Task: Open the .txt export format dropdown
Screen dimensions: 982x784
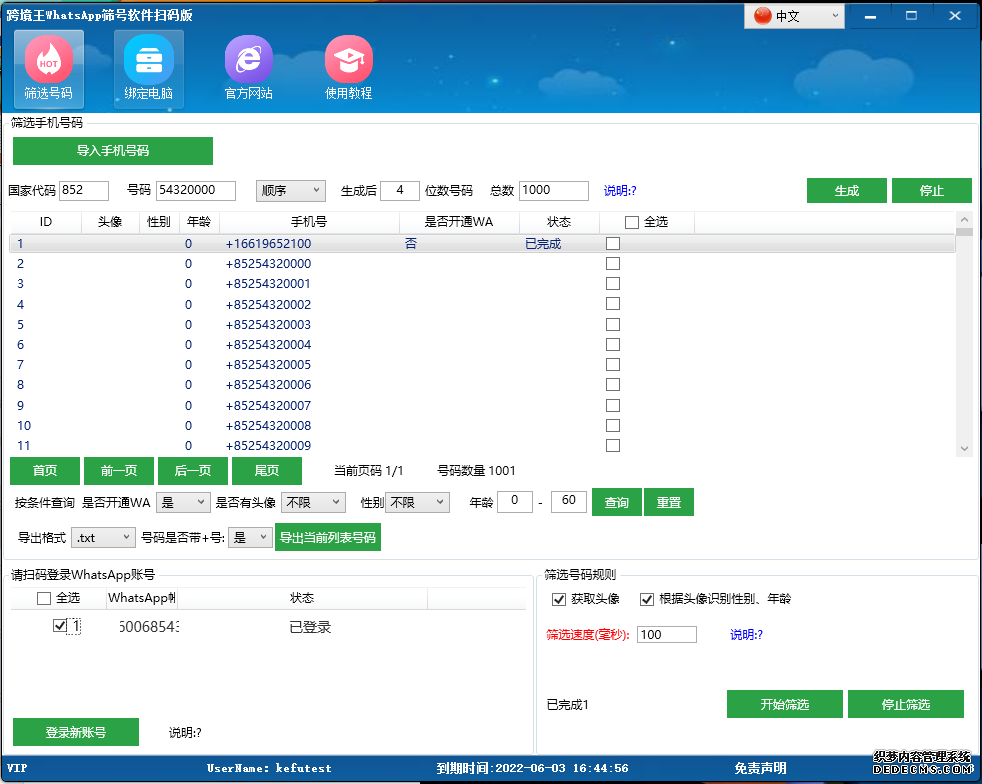Action: pyautogui.click(x=102, y=538)
